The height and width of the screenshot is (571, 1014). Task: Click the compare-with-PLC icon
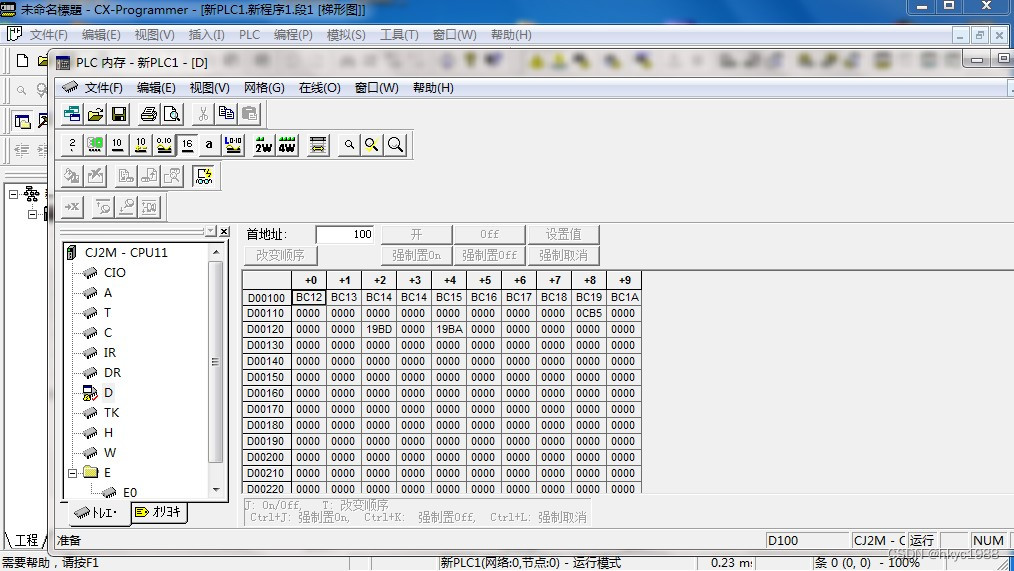[173, 176]
